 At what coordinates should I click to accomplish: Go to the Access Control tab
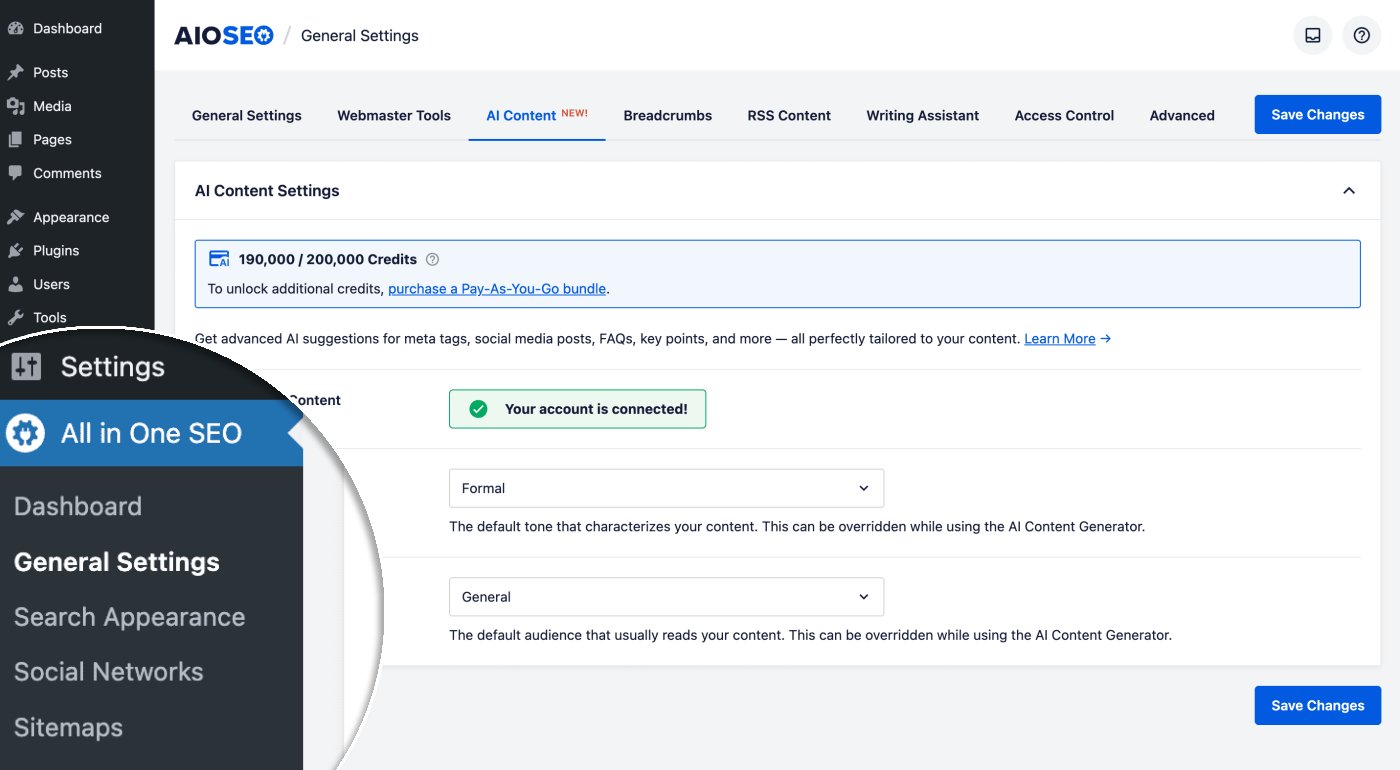pos(1064,115)
